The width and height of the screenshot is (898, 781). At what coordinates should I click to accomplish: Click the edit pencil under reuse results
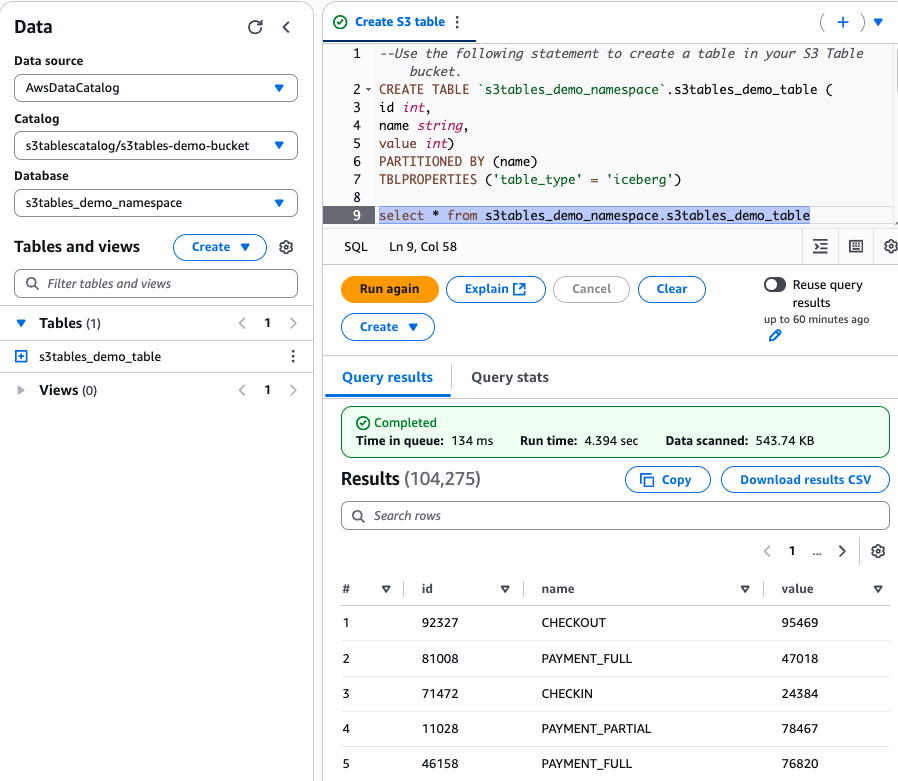pos(775,336)
